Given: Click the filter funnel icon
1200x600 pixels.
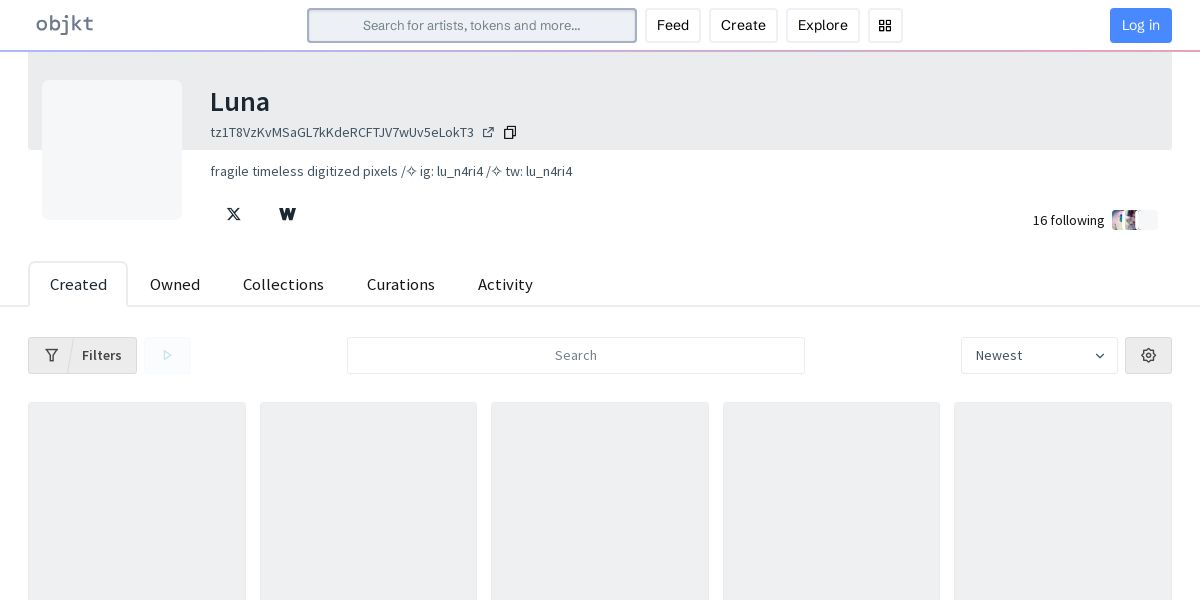Looking at the screenshot, I should (x=52, y=355).
